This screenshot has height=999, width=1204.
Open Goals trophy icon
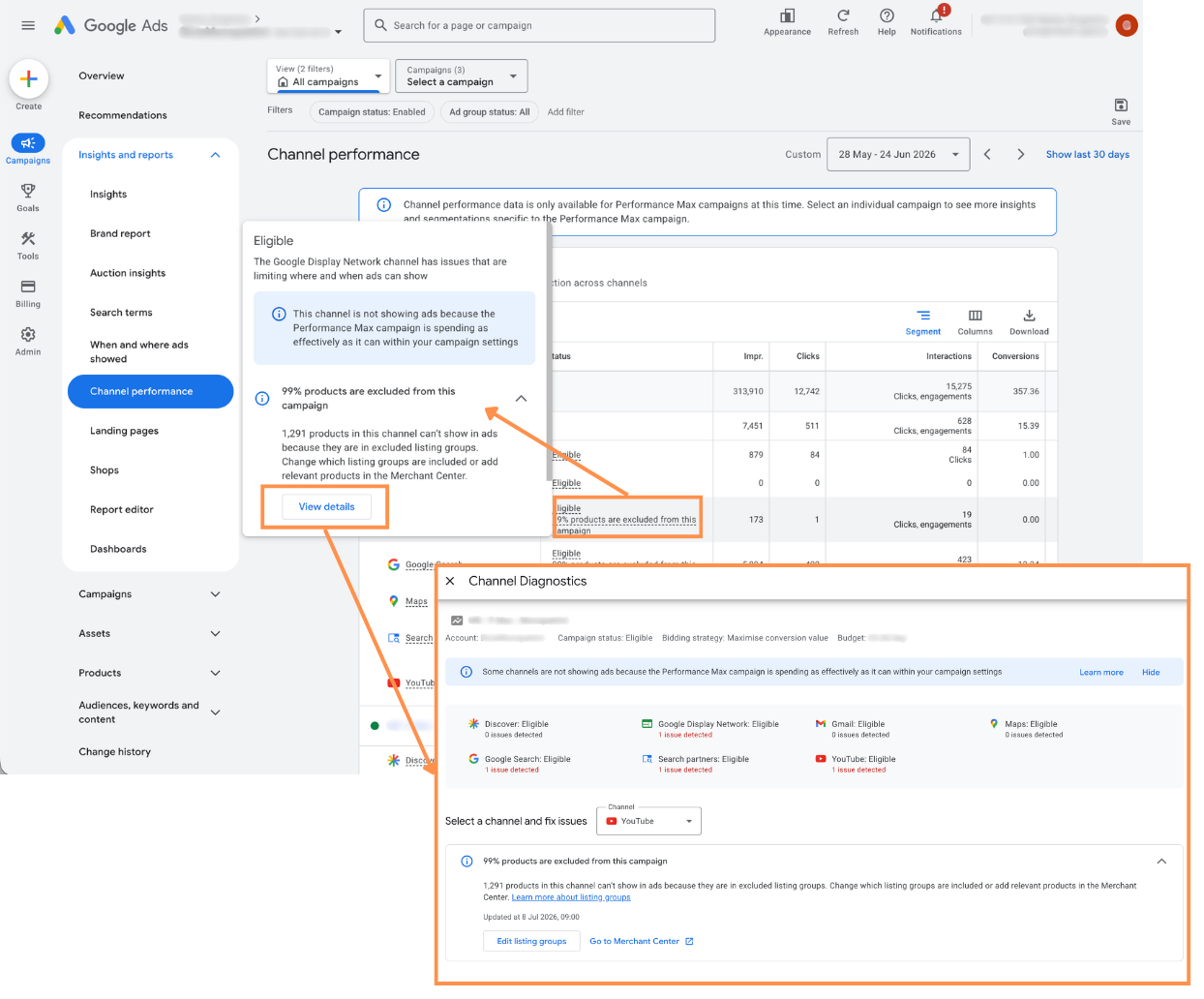coord(28,192)
